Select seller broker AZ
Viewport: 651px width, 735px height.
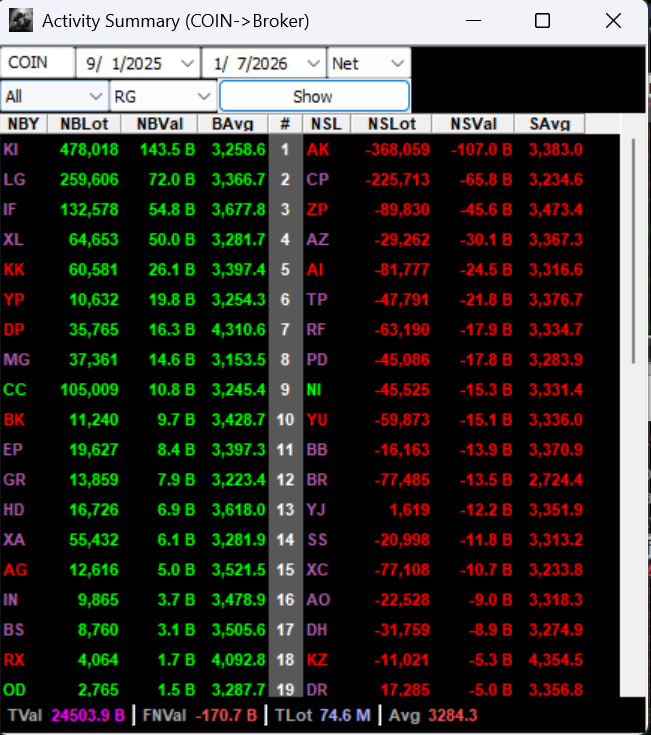(317, 240)
